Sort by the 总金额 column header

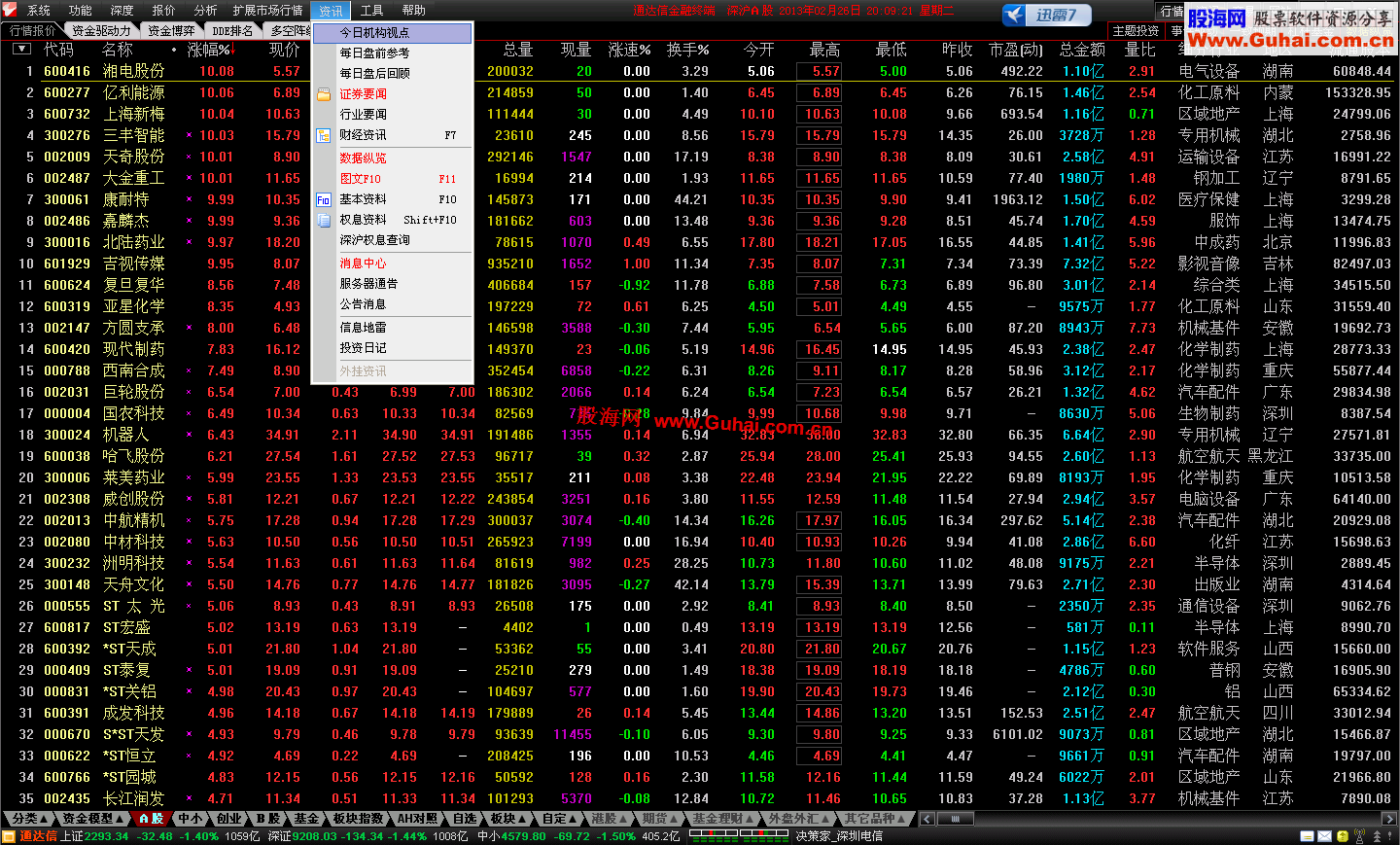[1082, 50]
